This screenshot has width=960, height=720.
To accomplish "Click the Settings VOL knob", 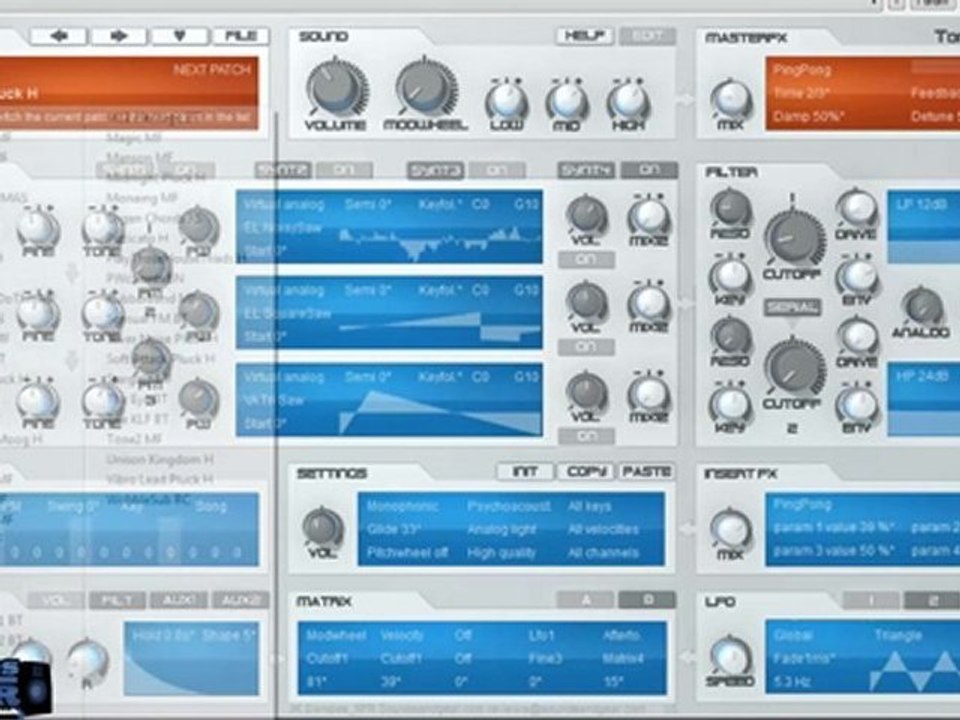I will (322, 527).
